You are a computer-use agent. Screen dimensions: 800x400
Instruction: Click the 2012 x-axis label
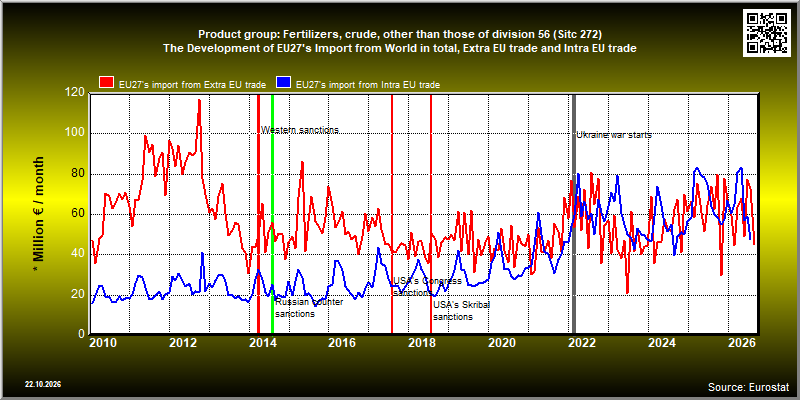point(182,343)
